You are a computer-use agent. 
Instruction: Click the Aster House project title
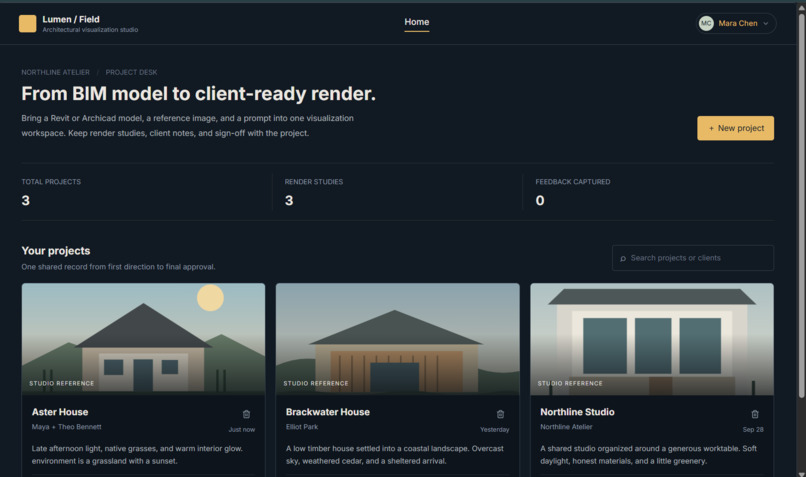(60, 412)
